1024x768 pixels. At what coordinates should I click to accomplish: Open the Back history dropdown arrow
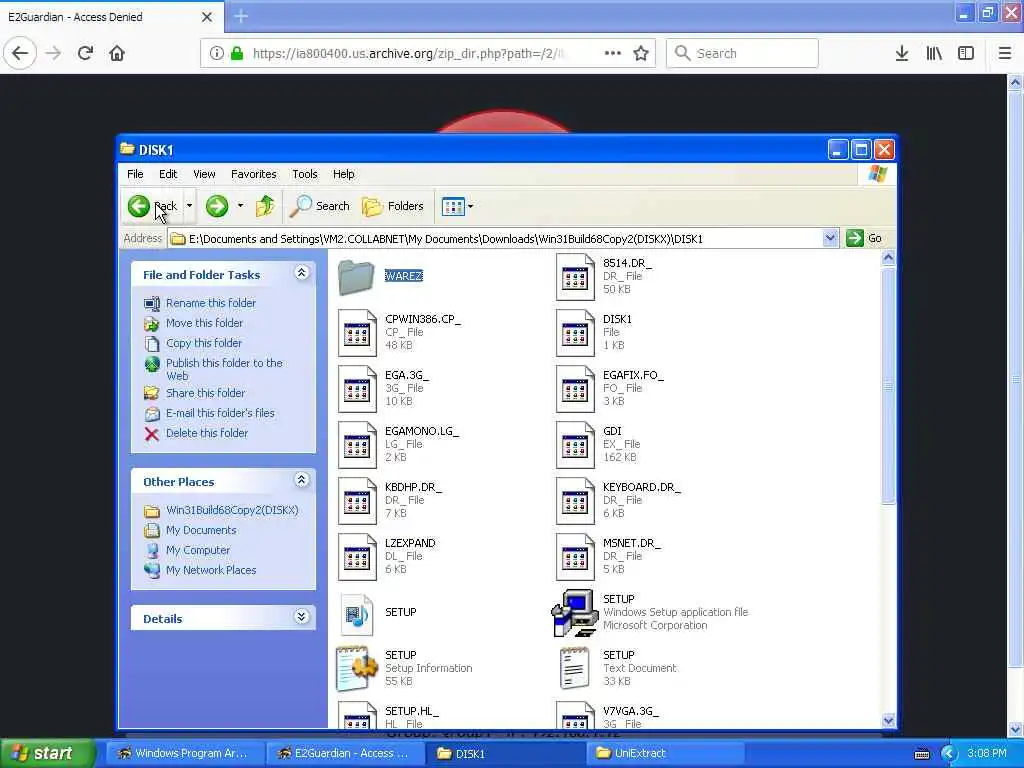(x=189, y=206)
